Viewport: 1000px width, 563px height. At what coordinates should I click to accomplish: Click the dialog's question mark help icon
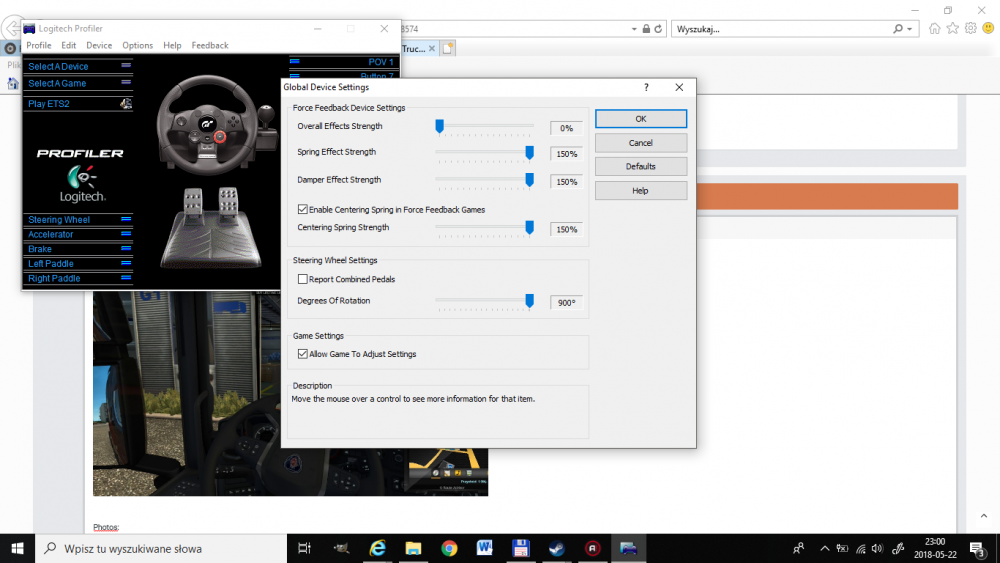(646, 87)
